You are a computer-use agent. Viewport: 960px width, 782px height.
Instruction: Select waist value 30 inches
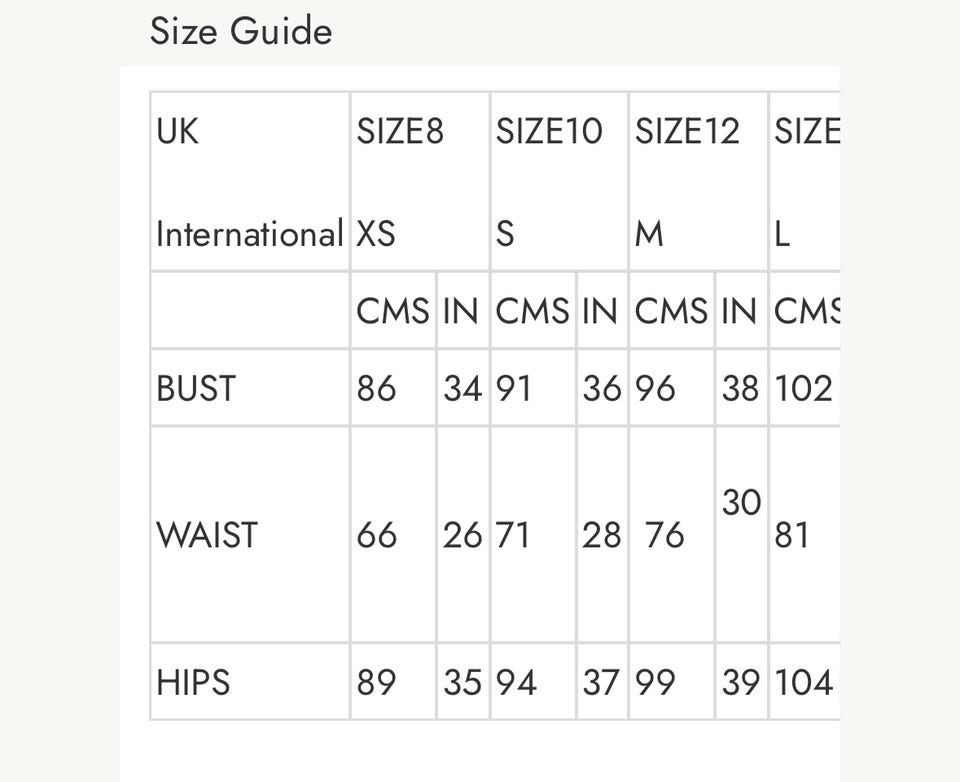[x=742, y=502]
